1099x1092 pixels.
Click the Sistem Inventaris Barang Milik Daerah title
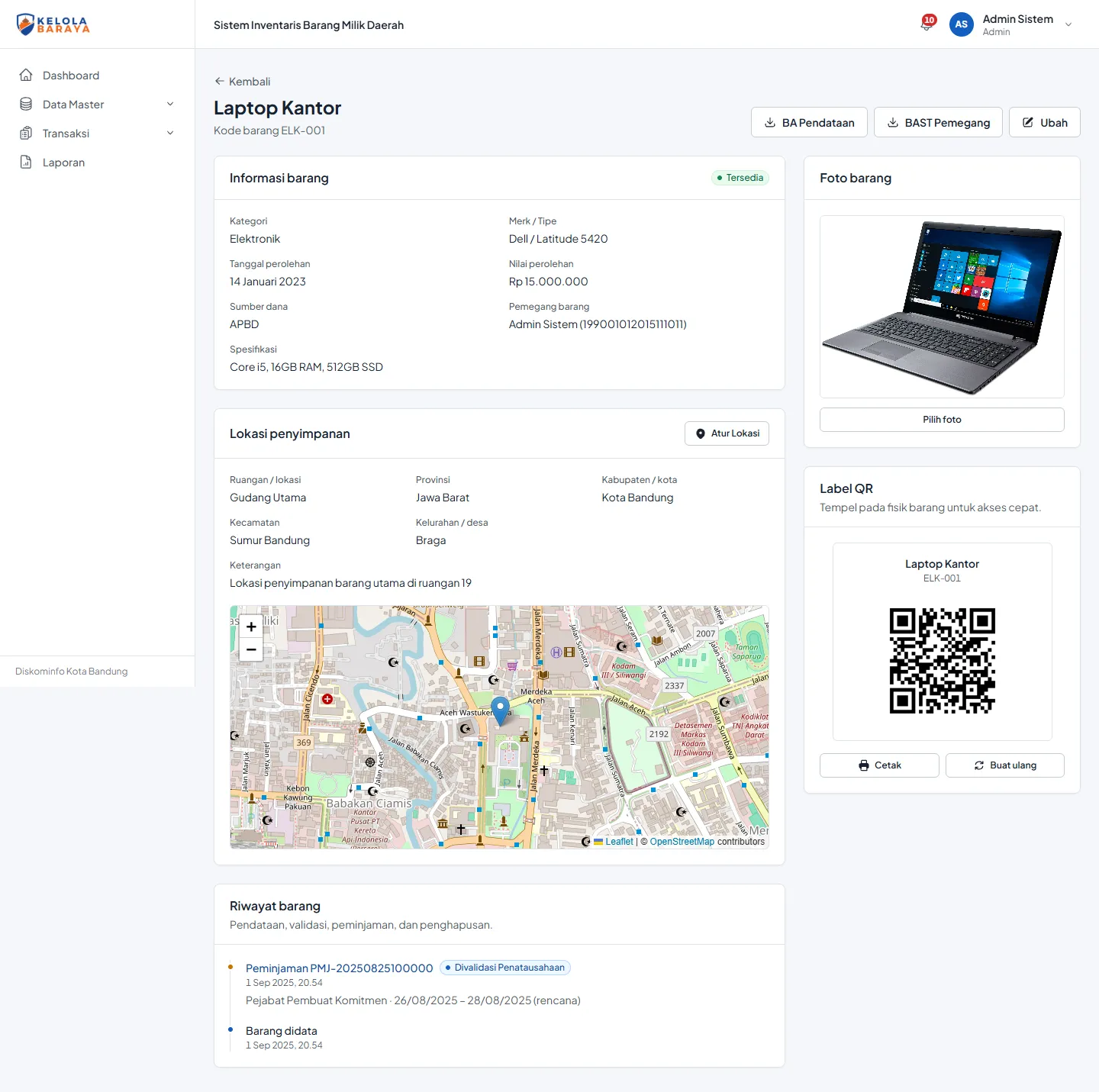click(308, 25)
